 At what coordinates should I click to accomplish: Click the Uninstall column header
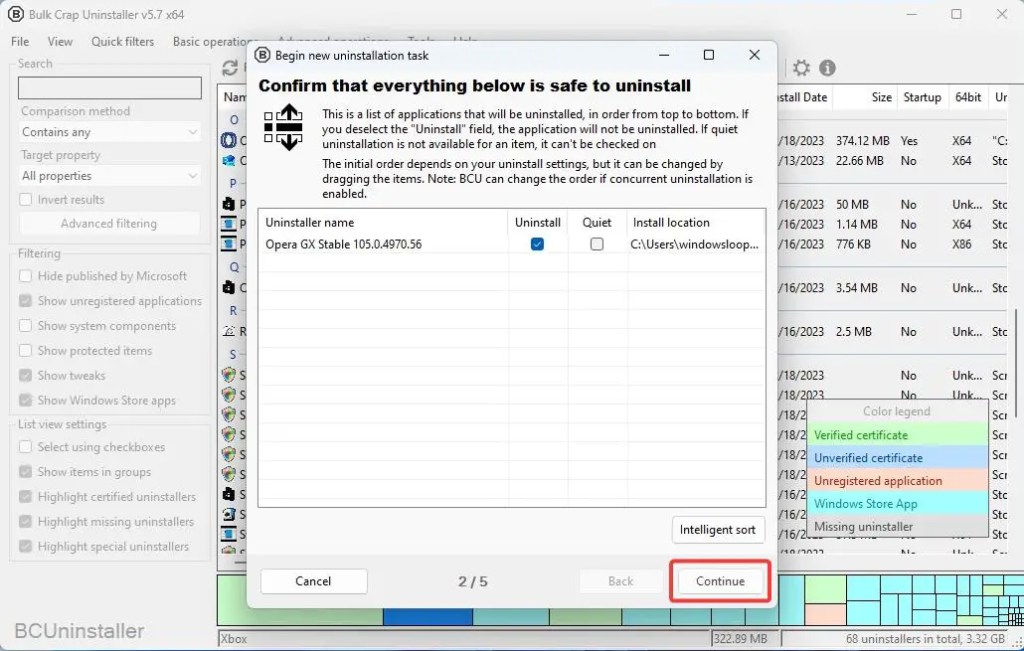click(537, 223)
